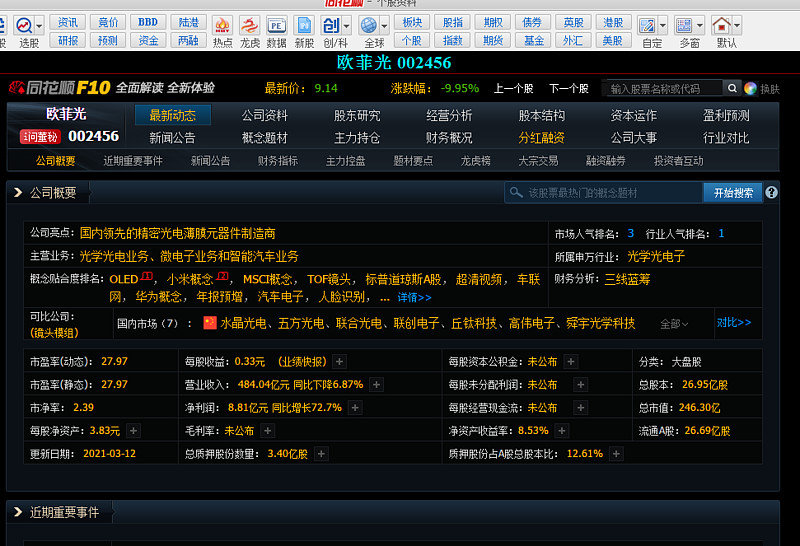The height and width of the screenshot is (546, 800).
Task: Open the 对比>> comparison link
Action: (734, 322)
